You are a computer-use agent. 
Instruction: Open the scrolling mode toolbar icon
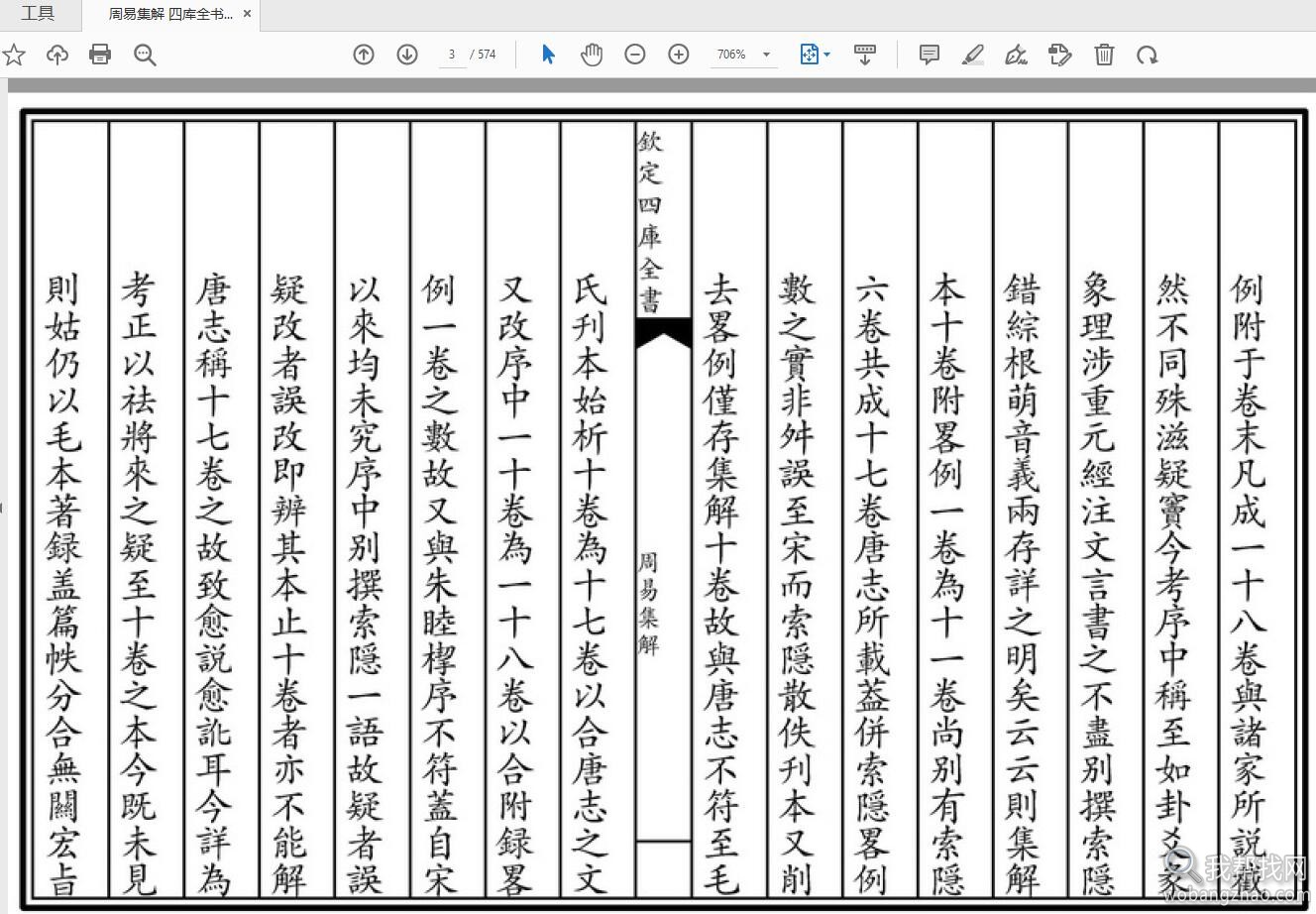pyautogui.click(x=864, y=55)
